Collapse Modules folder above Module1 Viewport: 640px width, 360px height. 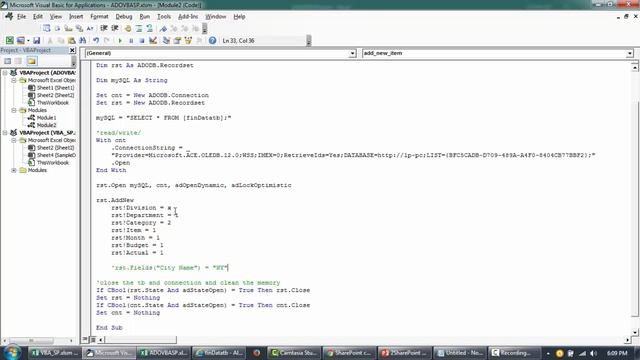click(13, 110)
